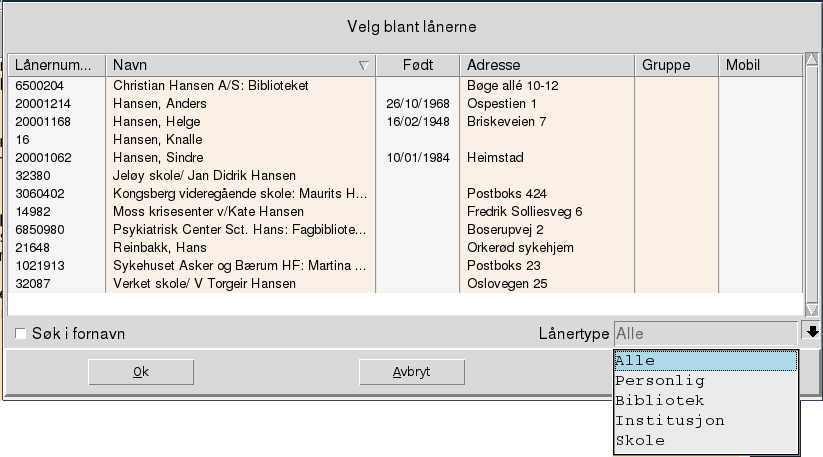Open the Lånertype dropdown arrow
Image resolution: width=823 pixels, height=457 pixels.
click(813, 332)
